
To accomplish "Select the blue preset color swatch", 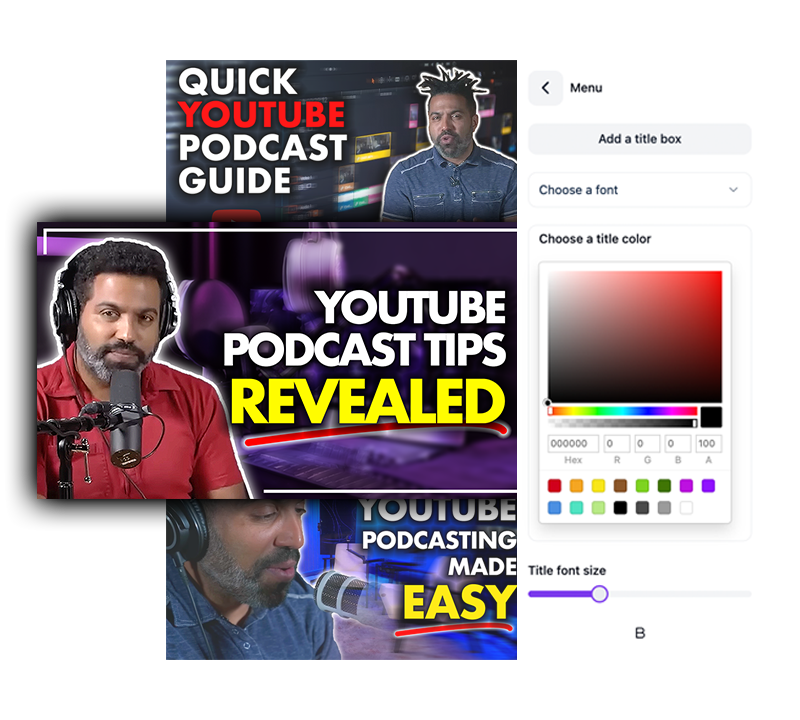I will pyautogui.click(x=554, y=508).
